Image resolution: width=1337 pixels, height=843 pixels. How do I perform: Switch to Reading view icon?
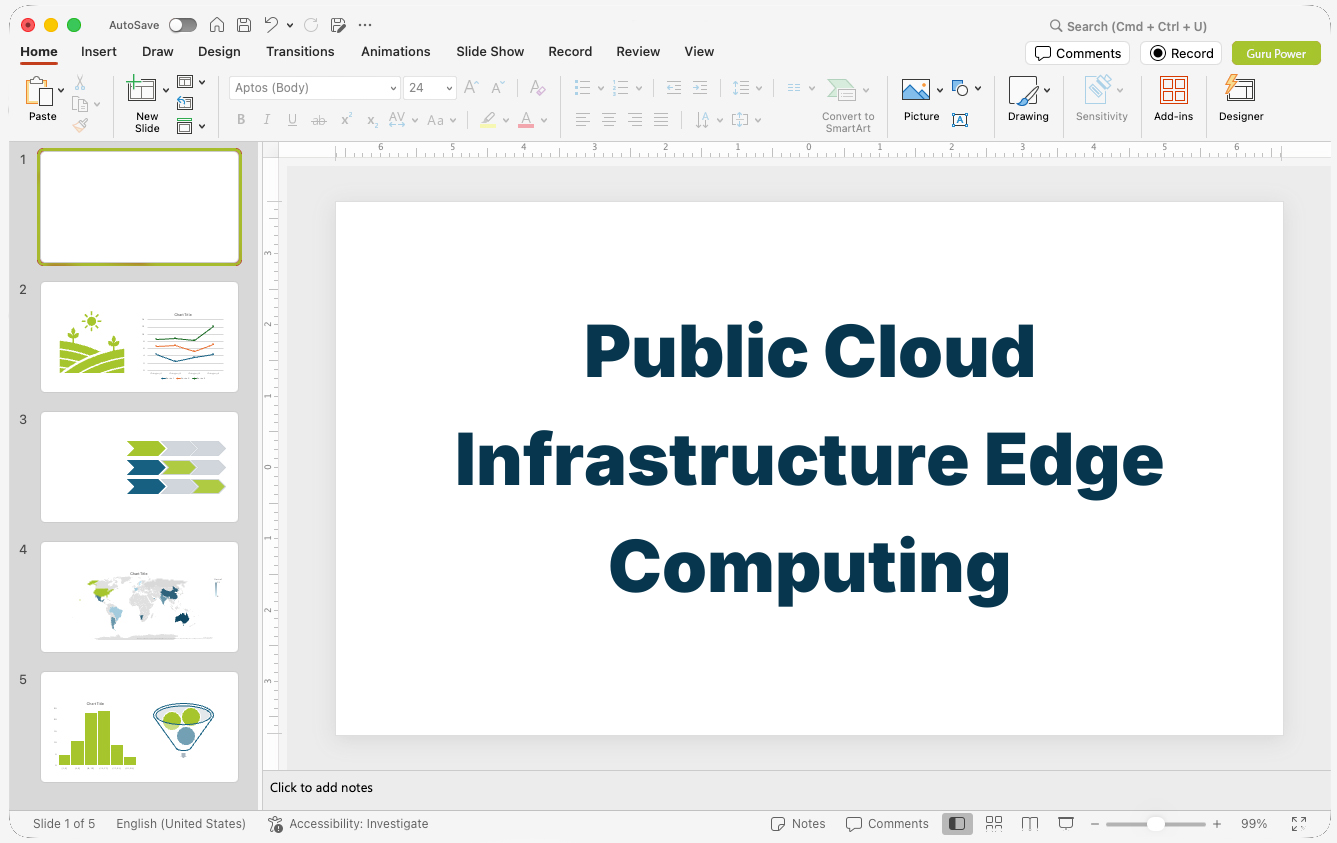(1030, 824)
